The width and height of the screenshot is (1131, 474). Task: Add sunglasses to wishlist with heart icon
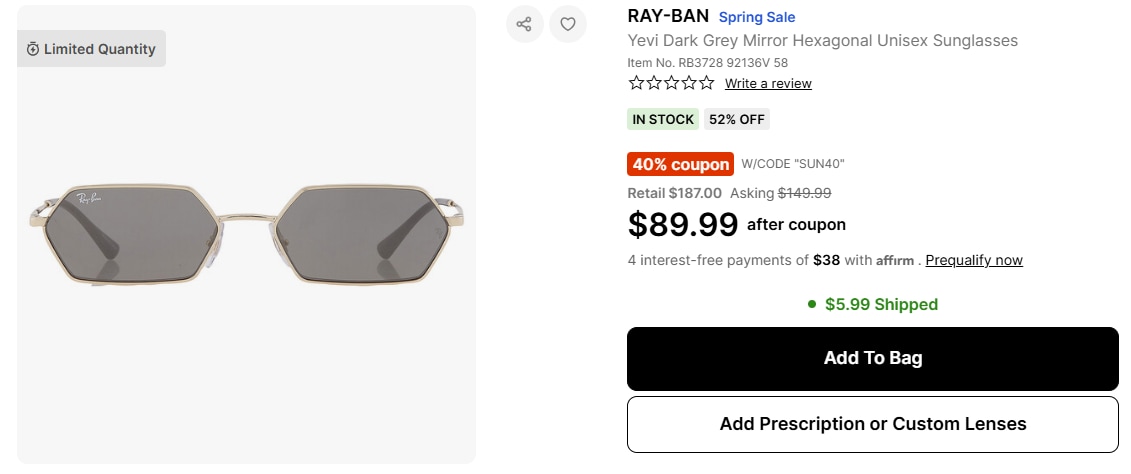567,24
